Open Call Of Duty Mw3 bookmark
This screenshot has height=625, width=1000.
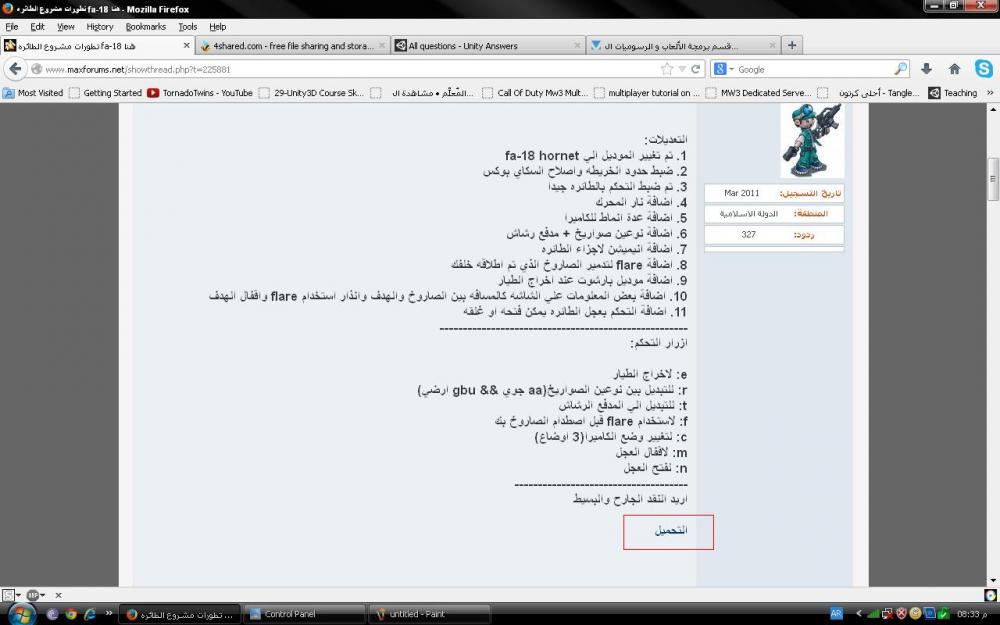coord(535,92)
